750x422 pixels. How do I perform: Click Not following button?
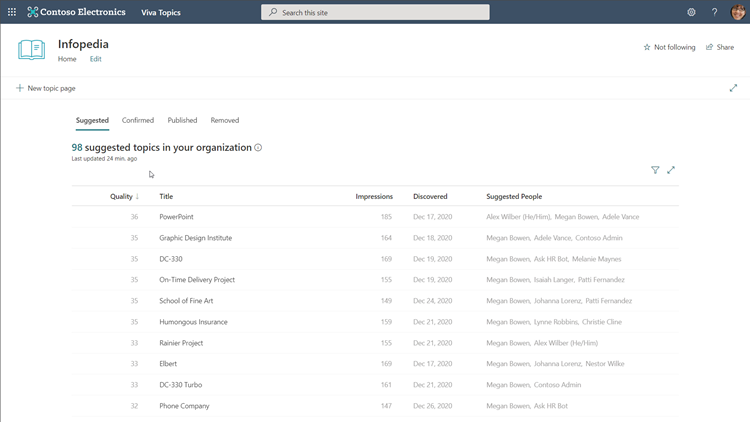tap(669, 47)
